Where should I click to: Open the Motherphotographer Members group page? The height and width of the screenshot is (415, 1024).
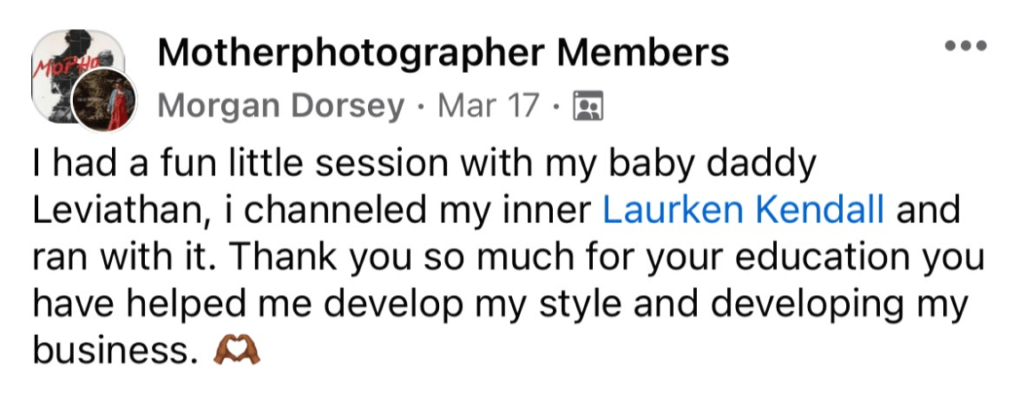[443, 53]
